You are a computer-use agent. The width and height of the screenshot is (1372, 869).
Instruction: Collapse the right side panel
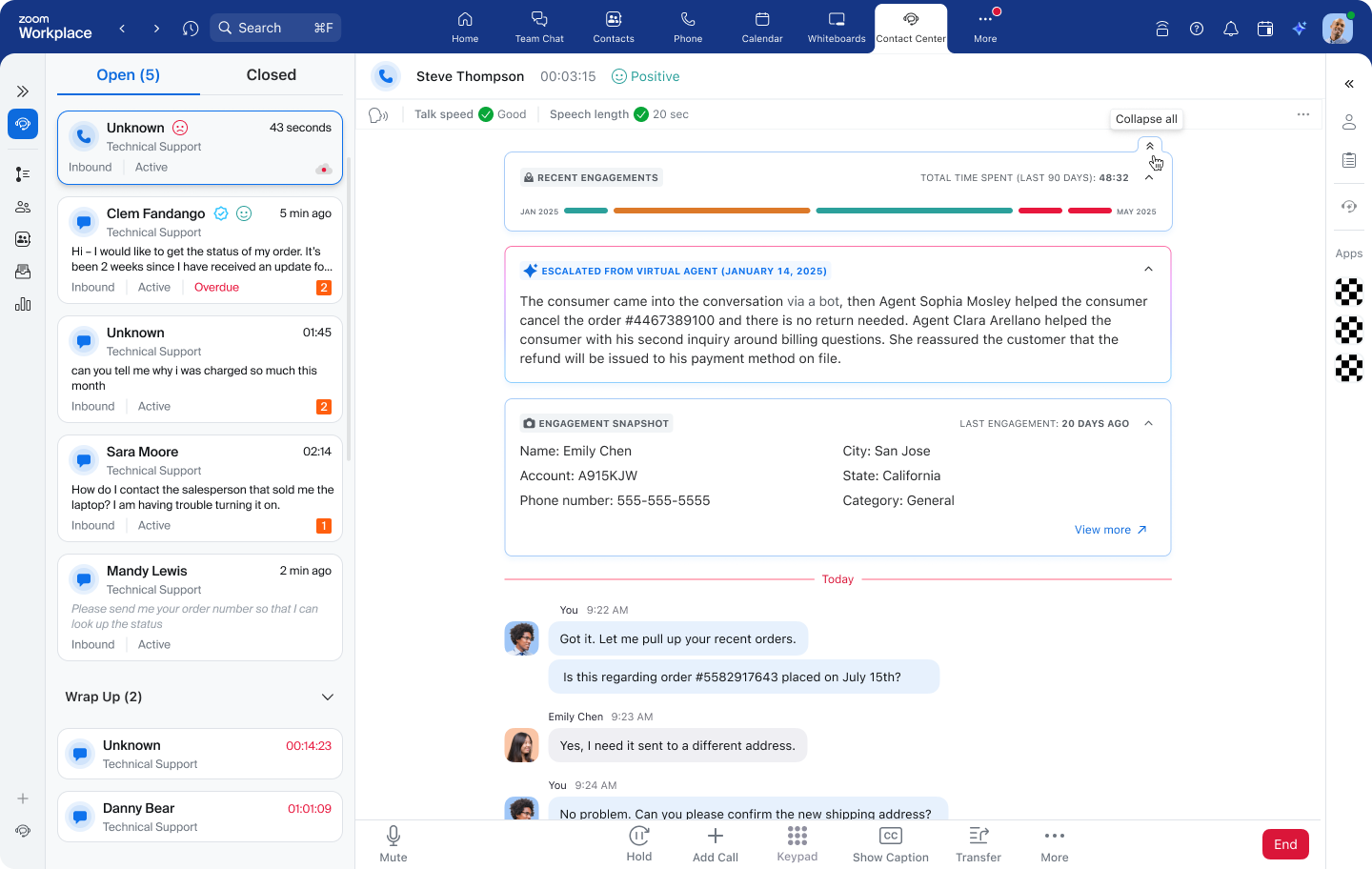[x=1348, y=84]
